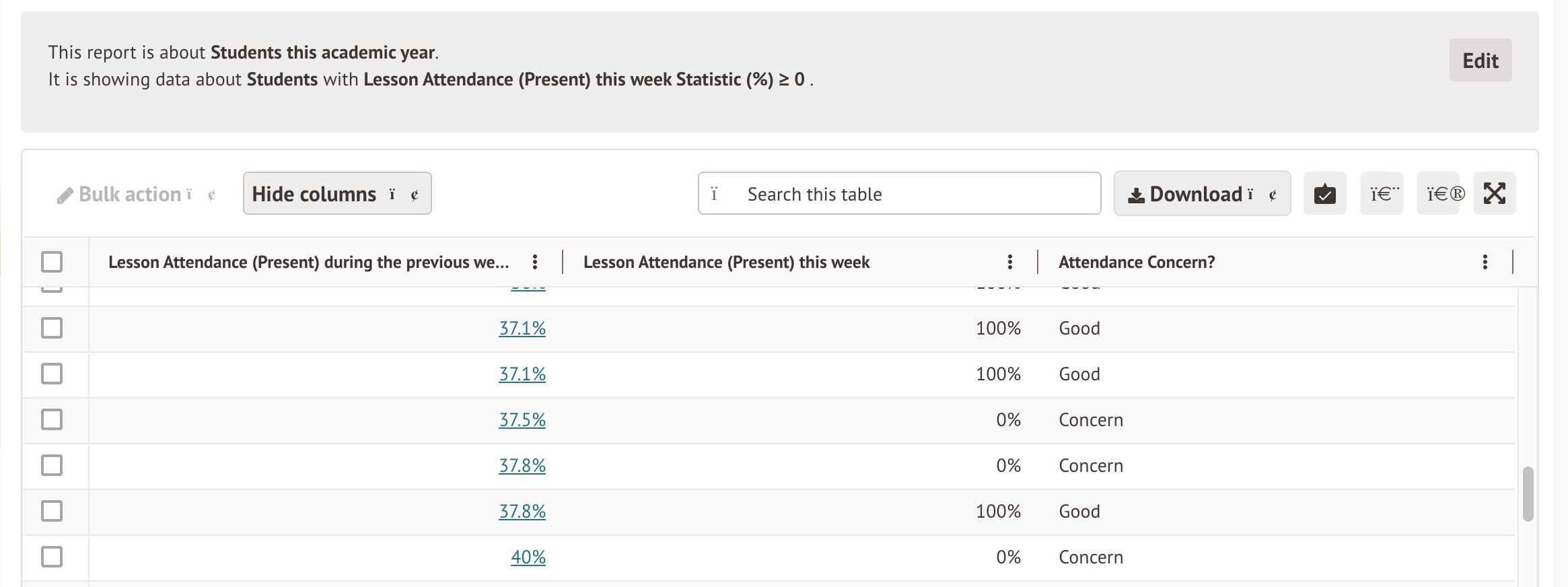Viewport: 1568px width, 587px height.
Task: Sort by Attendance Concern? column header
Action: click(x=1137, y=262)
